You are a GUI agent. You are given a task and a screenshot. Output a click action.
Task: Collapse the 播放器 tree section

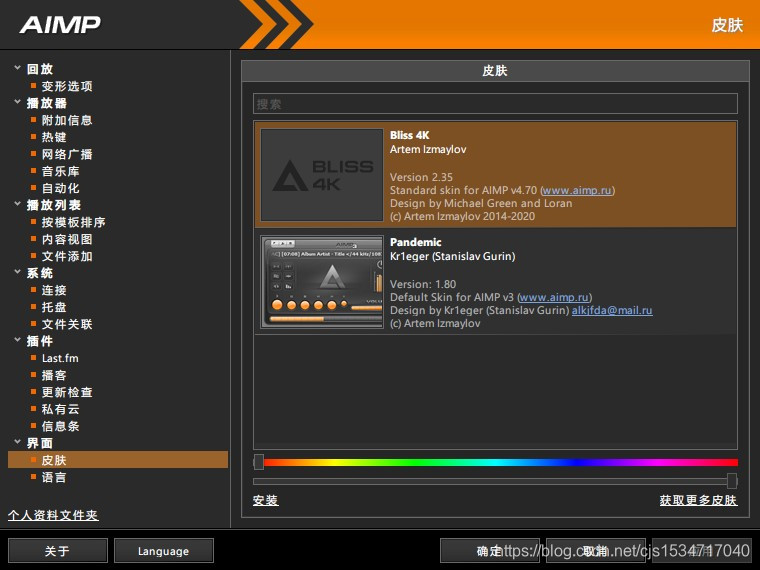pos(17,102)
